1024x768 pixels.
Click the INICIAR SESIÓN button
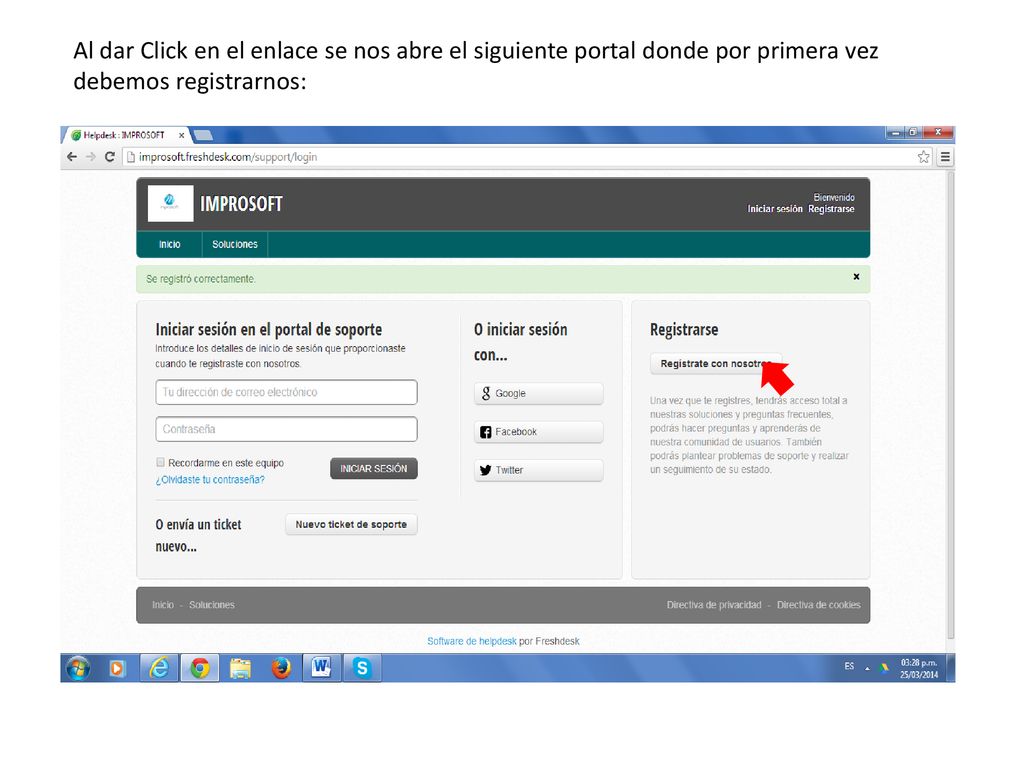(x=374, y=468)
